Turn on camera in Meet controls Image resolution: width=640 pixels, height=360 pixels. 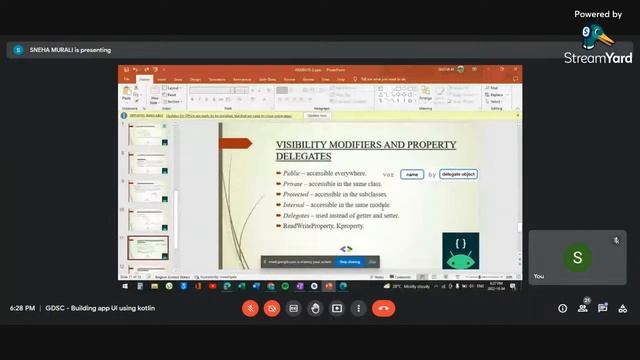point(272,308)
